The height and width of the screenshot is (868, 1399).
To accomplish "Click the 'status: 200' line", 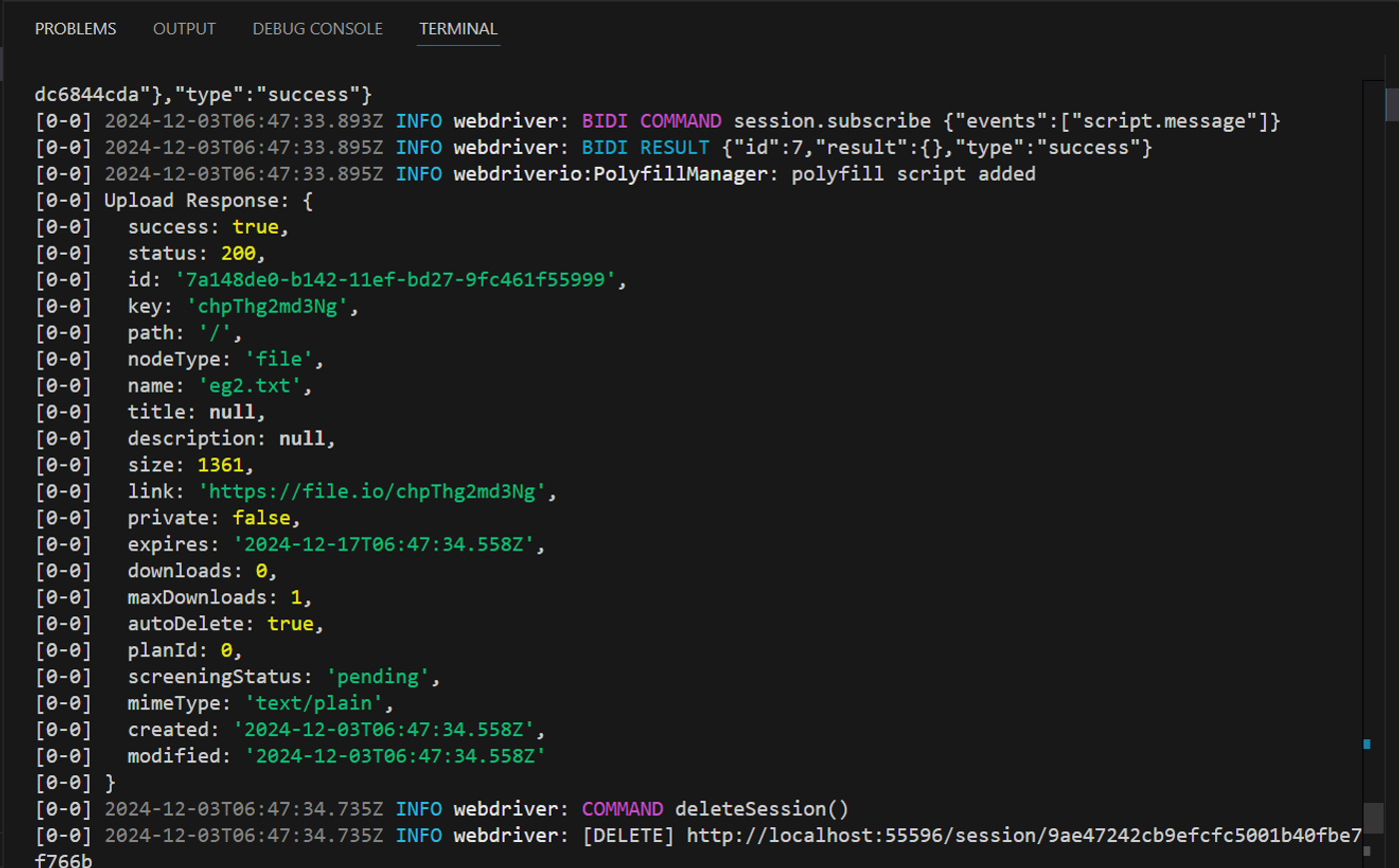I will (x=196, y=254).
